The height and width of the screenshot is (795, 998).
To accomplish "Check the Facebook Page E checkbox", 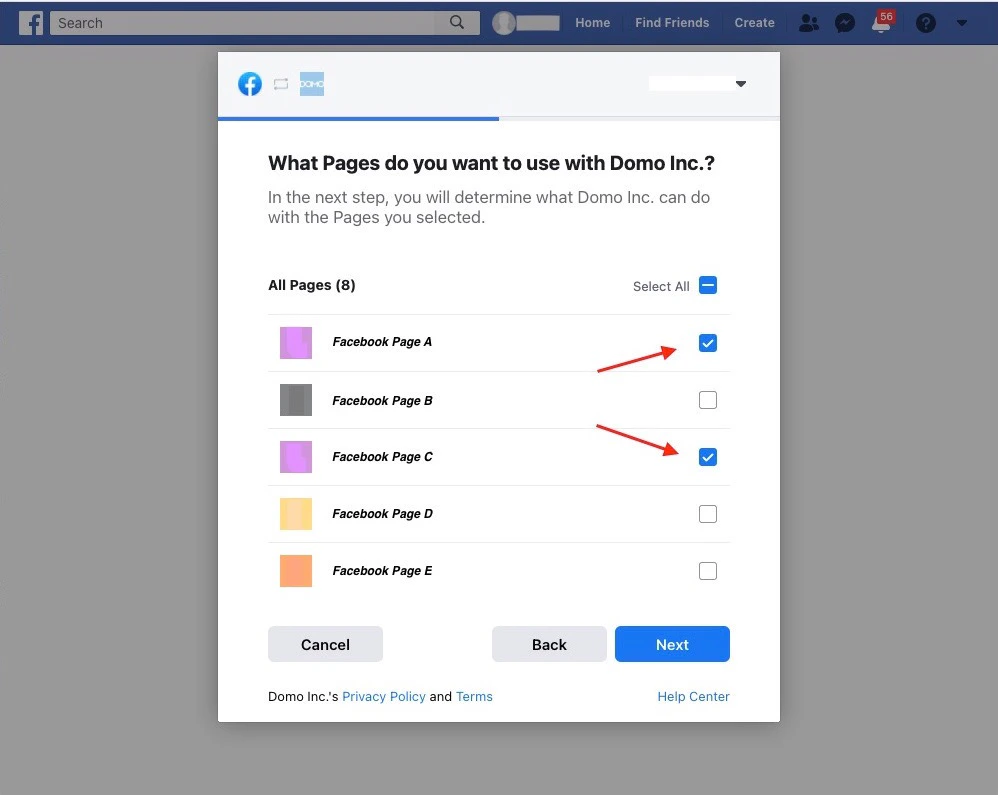I will tap(708, 570).
